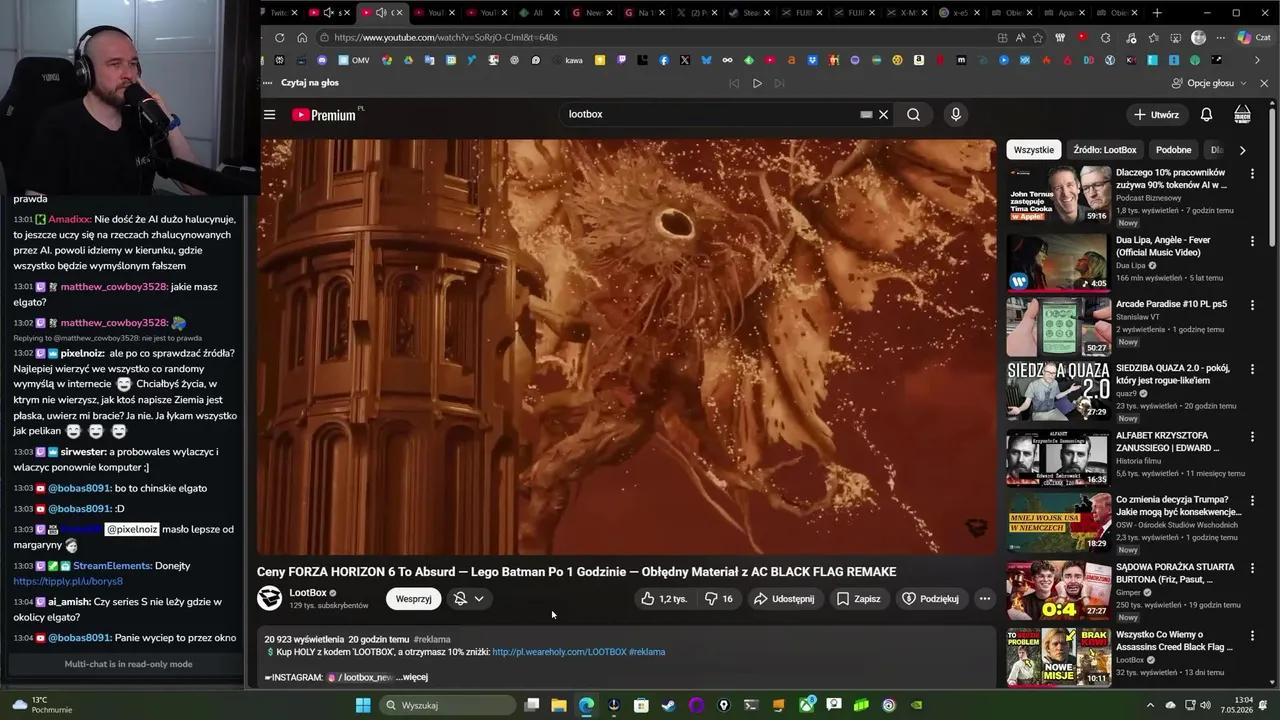This screenshot has height=720, width=1280.
Task: Open Microsoft Store from taskbar
Action: (x=641, y=705)
